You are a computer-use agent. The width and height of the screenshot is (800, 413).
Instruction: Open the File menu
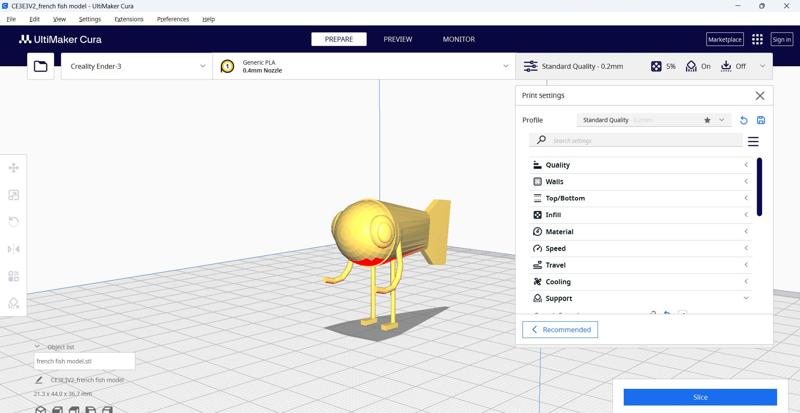click(x=11, y=19)
